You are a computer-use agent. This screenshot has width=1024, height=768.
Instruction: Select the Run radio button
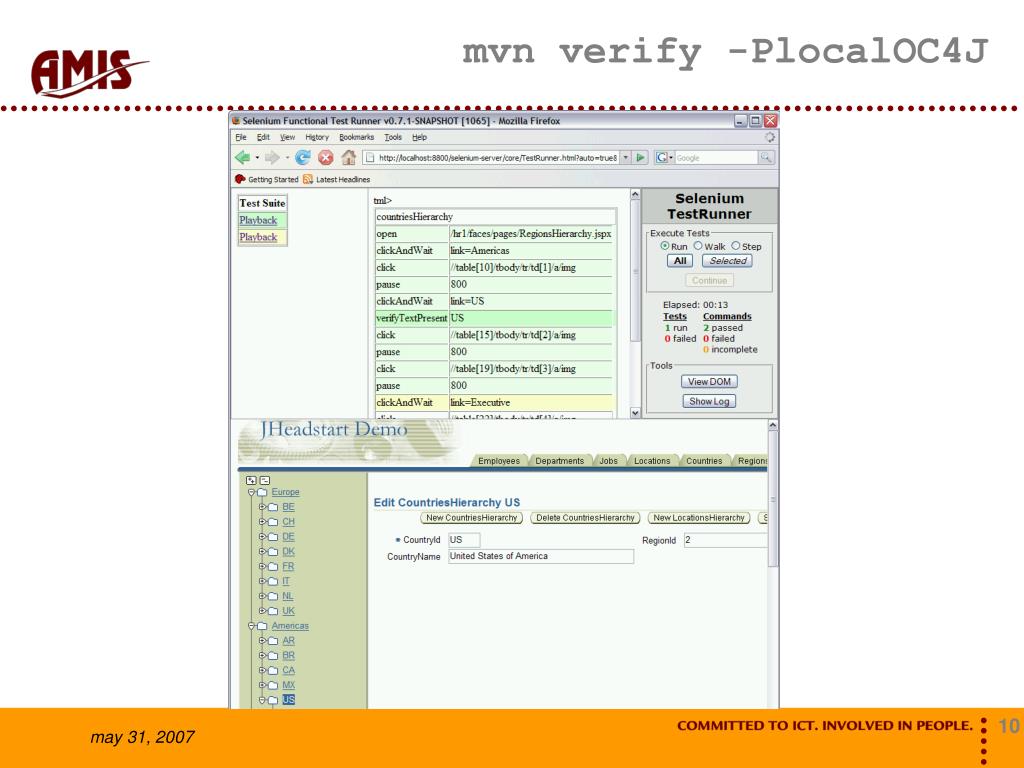coord(665,246)
